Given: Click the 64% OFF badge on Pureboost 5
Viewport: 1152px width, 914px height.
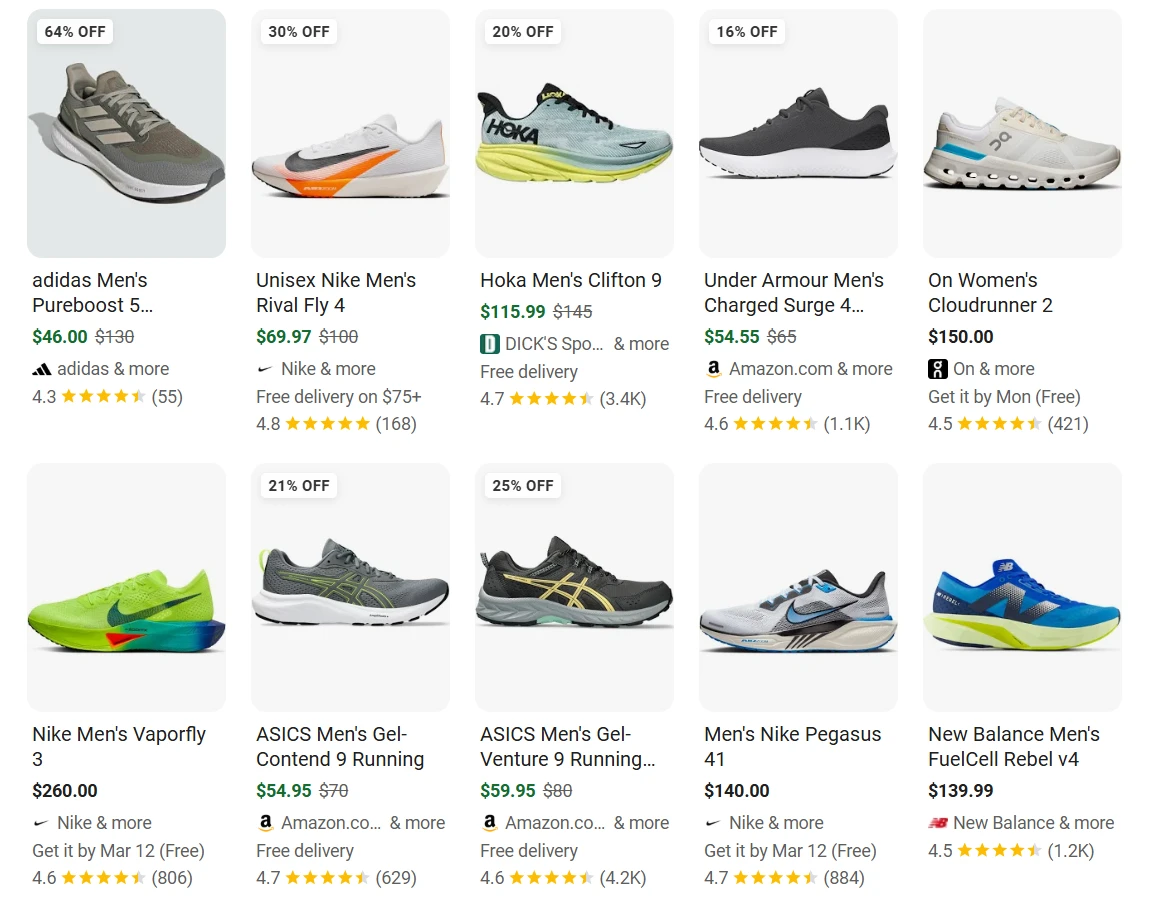Looking at the screenshot, I should 74,31.
